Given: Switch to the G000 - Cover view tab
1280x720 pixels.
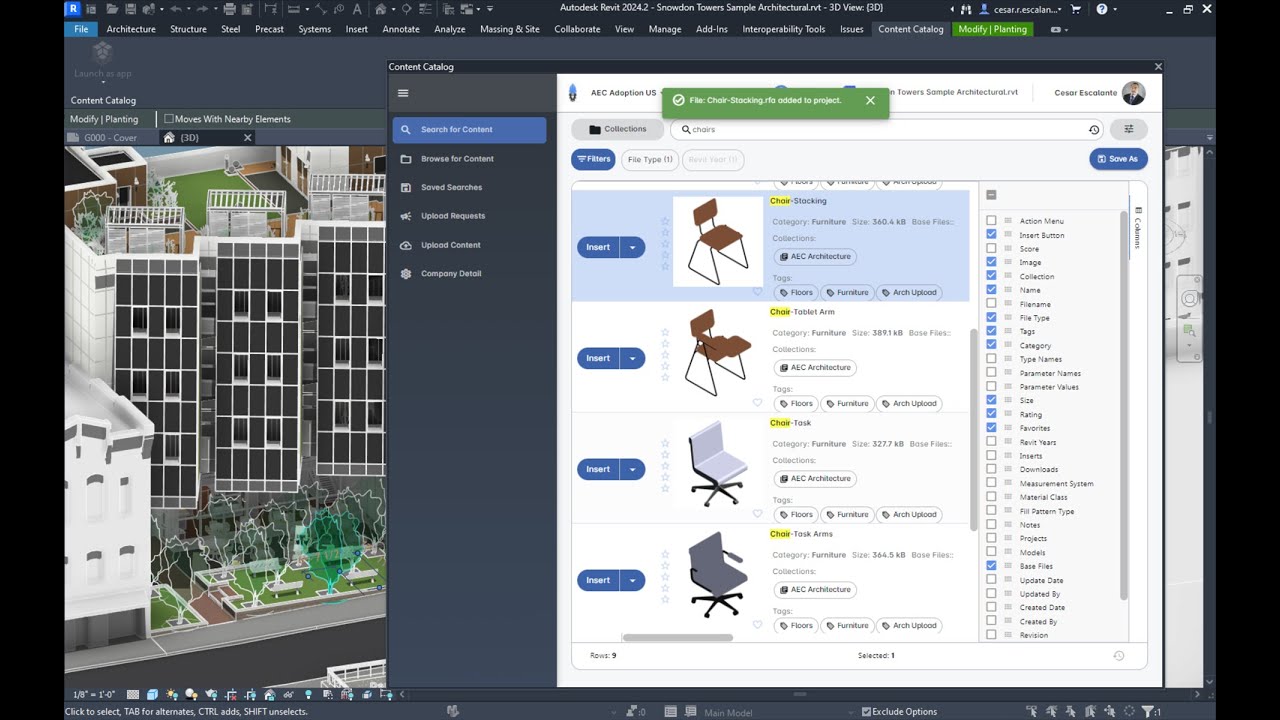Looking at the screenshot, I should [x=110, y=138].
